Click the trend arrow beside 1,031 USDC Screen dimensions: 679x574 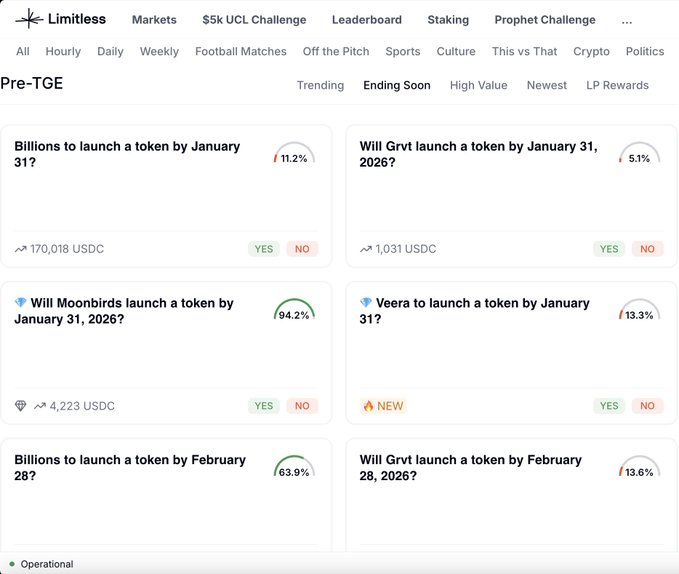[x=366, y=249]
